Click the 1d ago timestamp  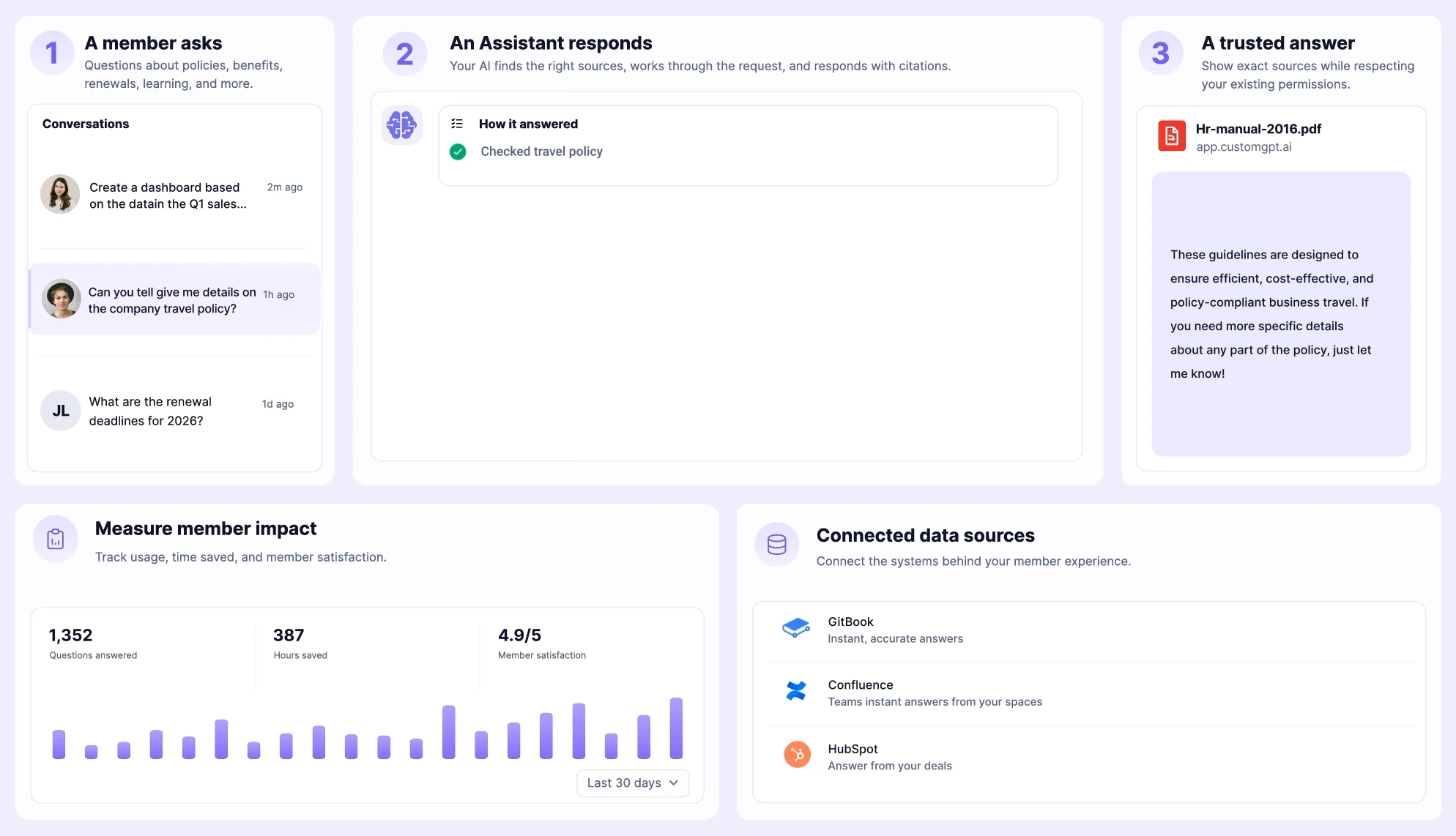click(278, 404)
